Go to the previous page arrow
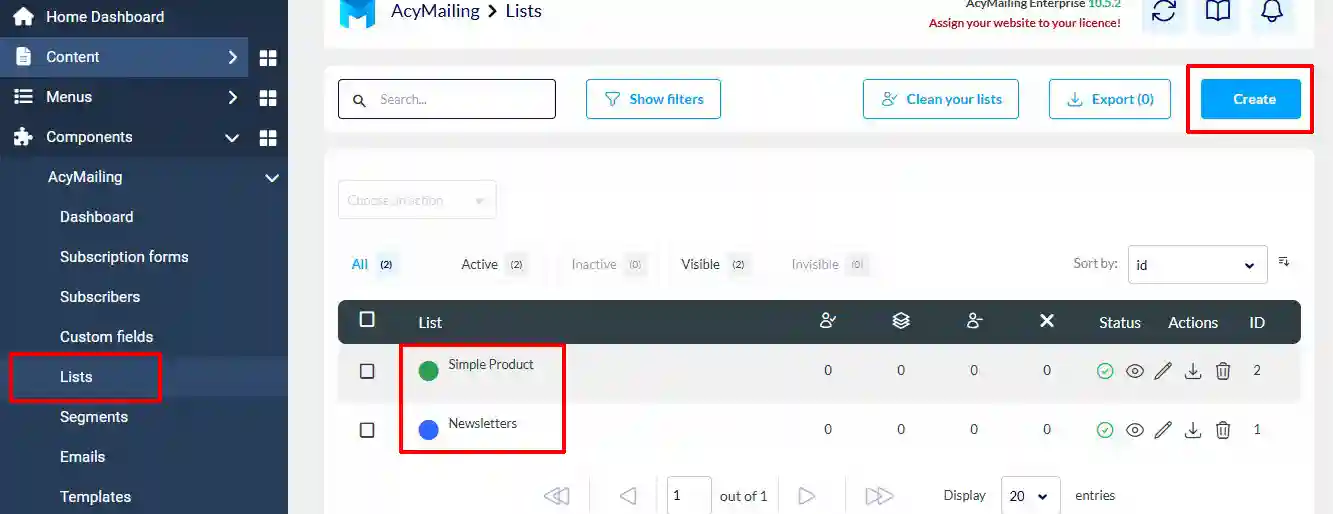Viewport: 1333px width, 514px height. point(628,496)
